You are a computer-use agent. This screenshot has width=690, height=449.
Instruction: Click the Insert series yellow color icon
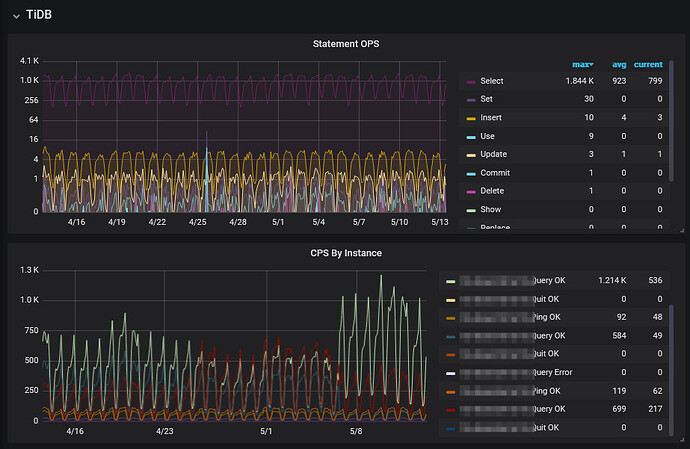470,118
